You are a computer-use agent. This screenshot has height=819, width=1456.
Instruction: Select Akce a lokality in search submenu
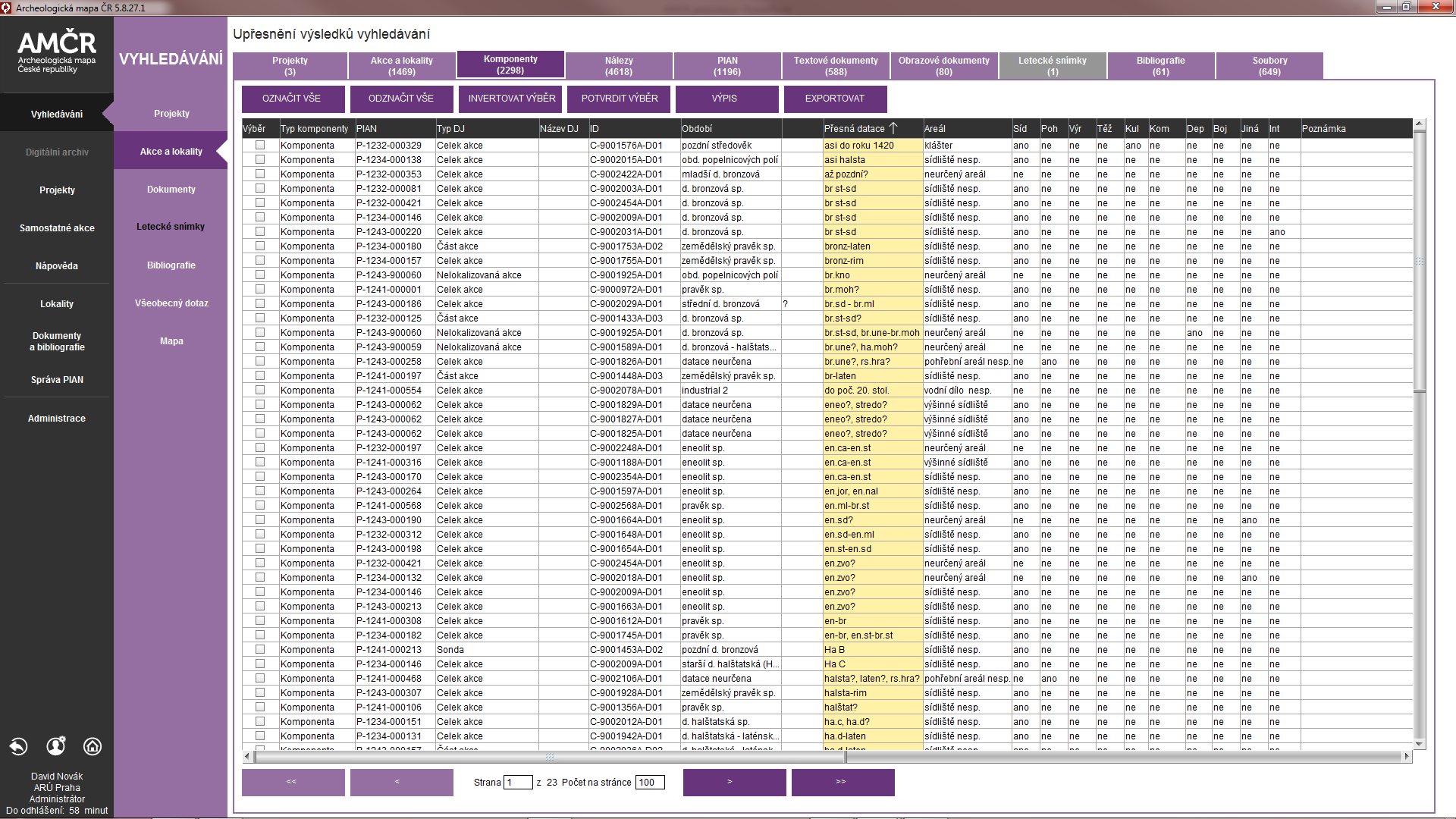click(171, 152)
